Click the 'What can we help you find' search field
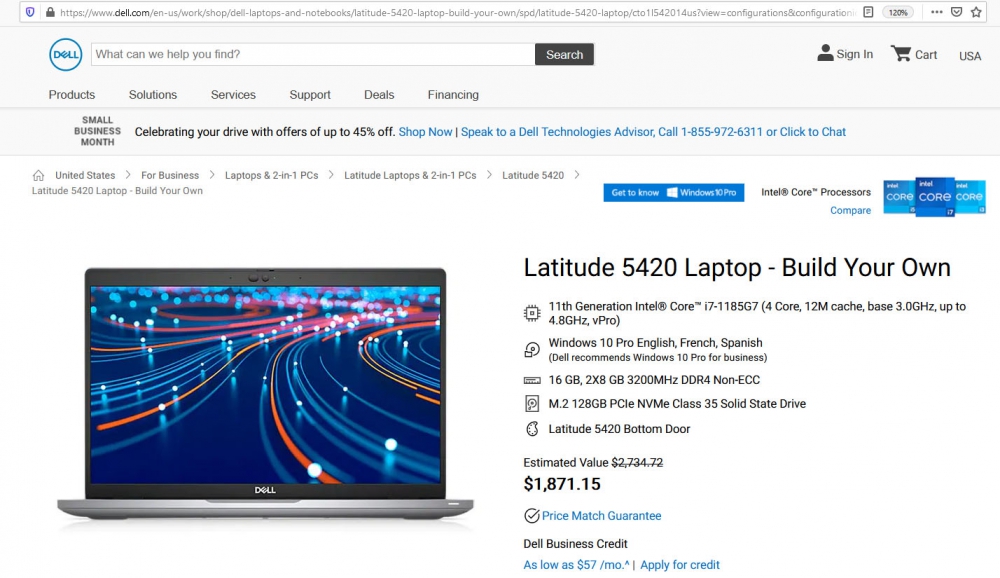The height and width of the screenshot is (578, 1000). click(x=313, y=54)
